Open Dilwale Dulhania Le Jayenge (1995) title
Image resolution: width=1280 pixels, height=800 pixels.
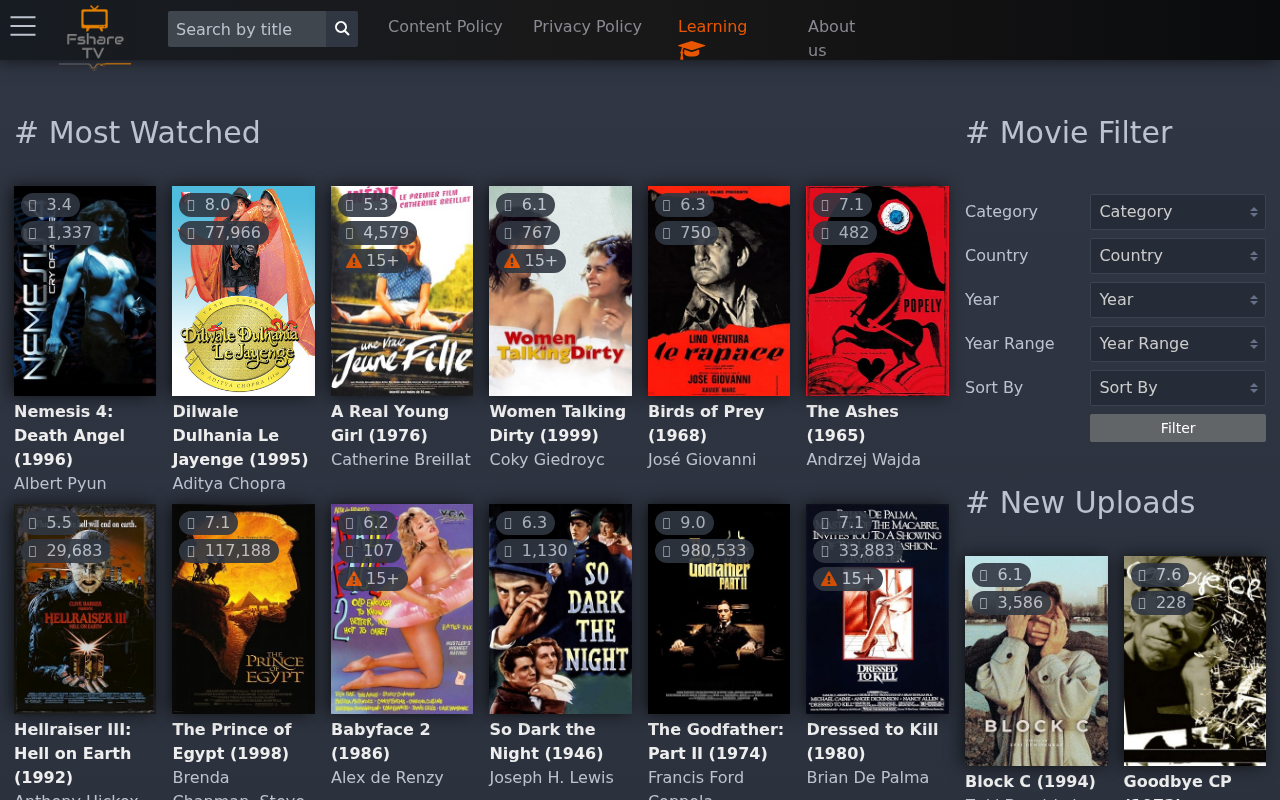pos(240,435)
